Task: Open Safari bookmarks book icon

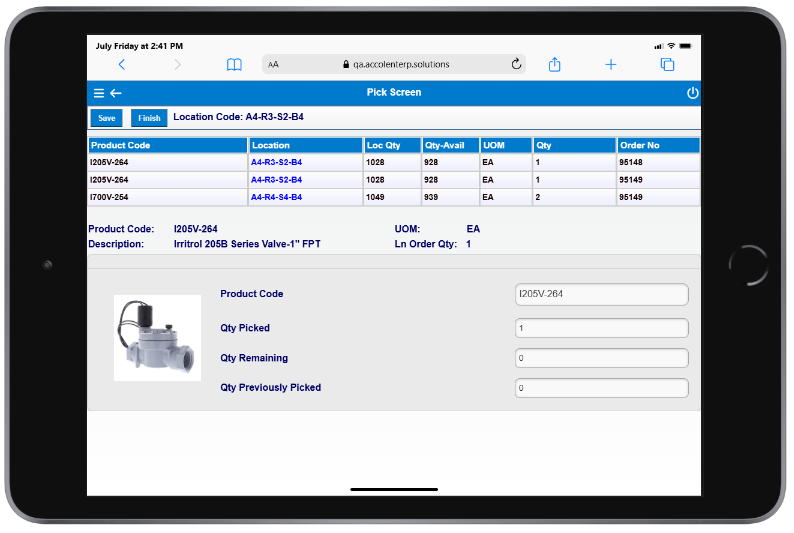Action: [x=234, y=64]
